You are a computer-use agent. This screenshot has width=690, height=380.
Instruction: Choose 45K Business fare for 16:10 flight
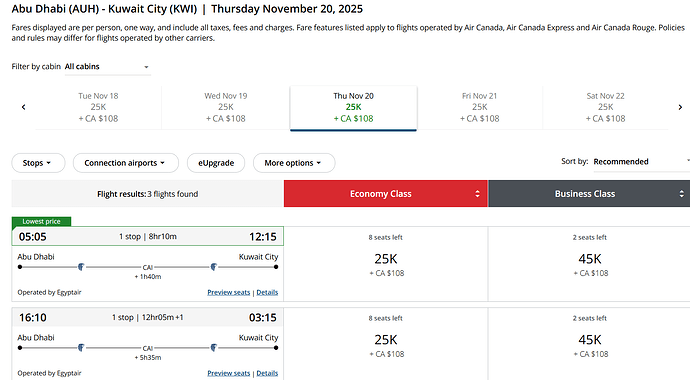pos(590,345)
